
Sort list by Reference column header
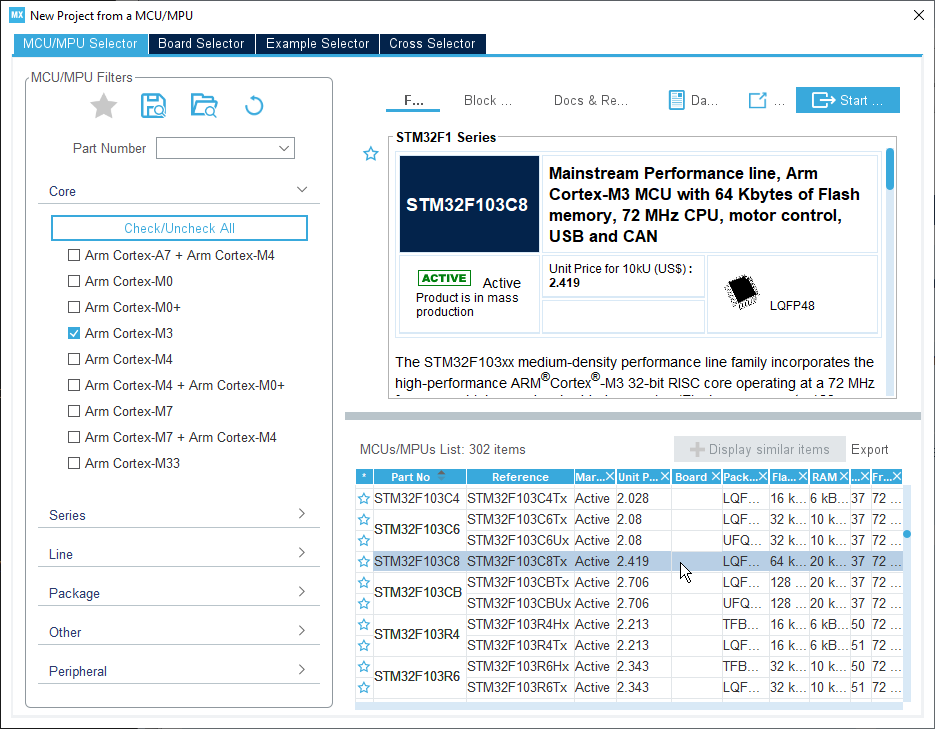pos(520,476)
